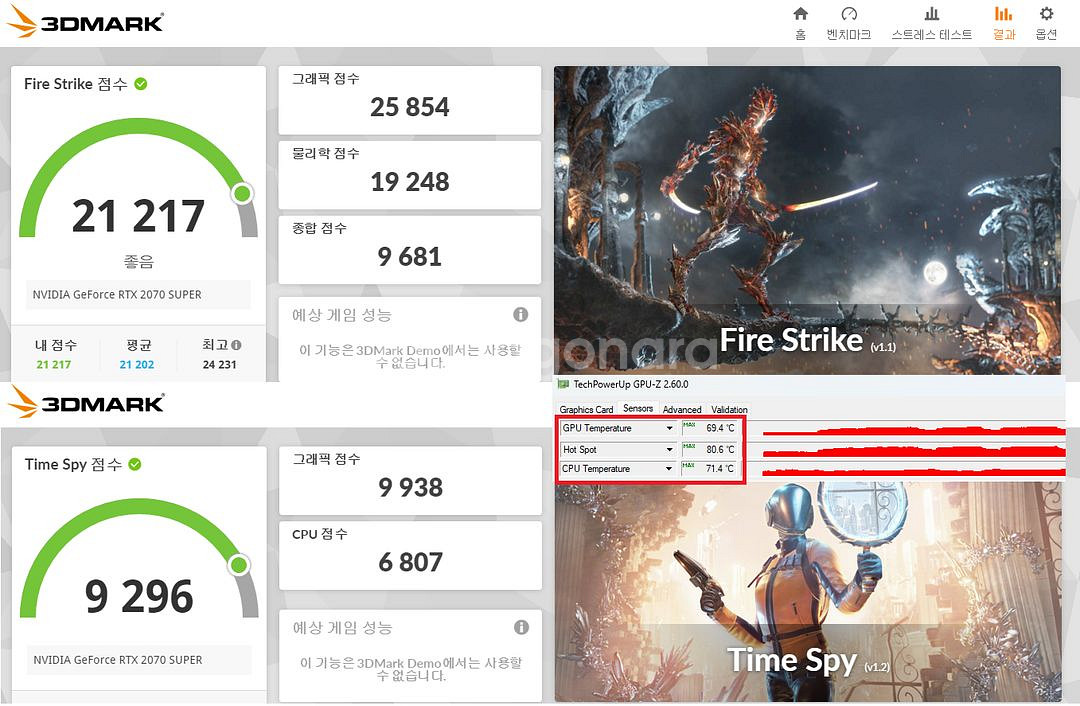1080x706 pixels.
Task: Expand the CPU Temperature sensor dropdown
Action: [x=669, y=469]
